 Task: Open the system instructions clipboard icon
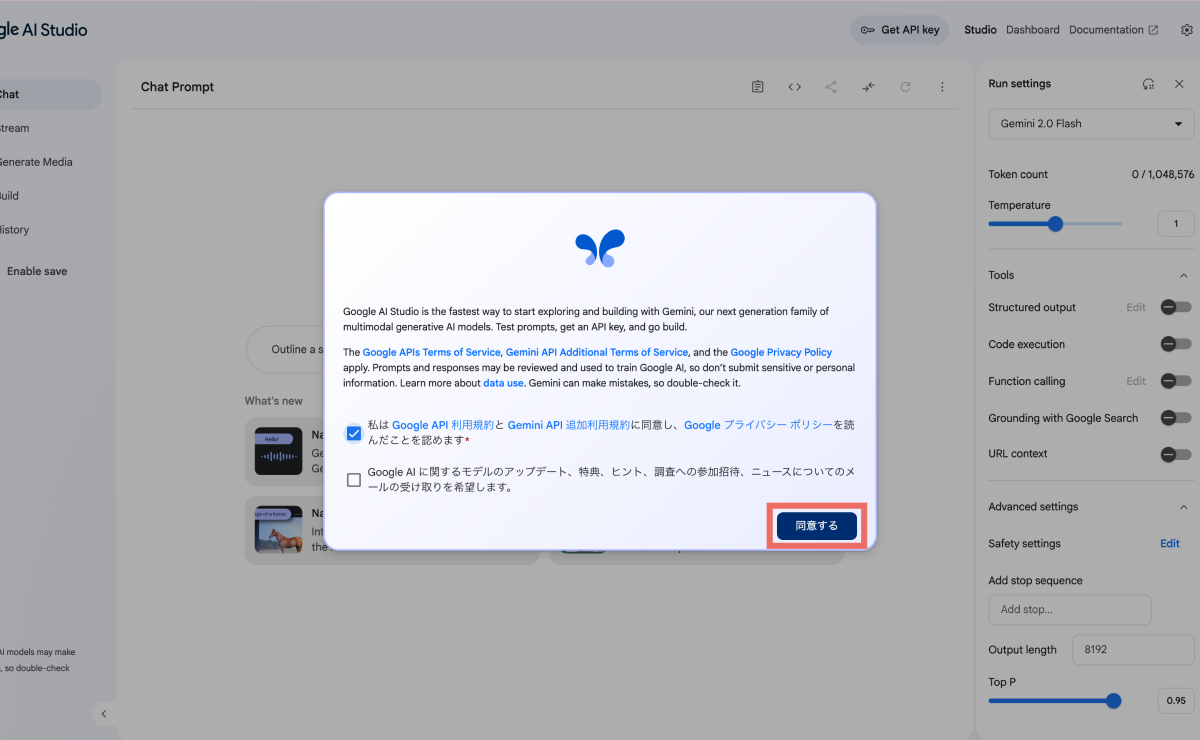(x=758, y=87)
